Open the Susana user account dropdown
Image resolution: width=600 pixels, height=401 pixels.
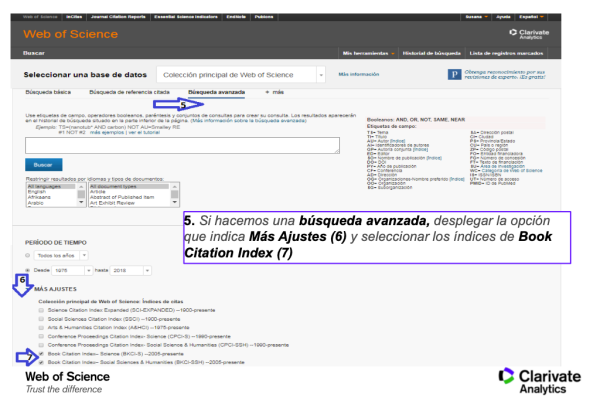pyautogui.click(x=476, y=17)
